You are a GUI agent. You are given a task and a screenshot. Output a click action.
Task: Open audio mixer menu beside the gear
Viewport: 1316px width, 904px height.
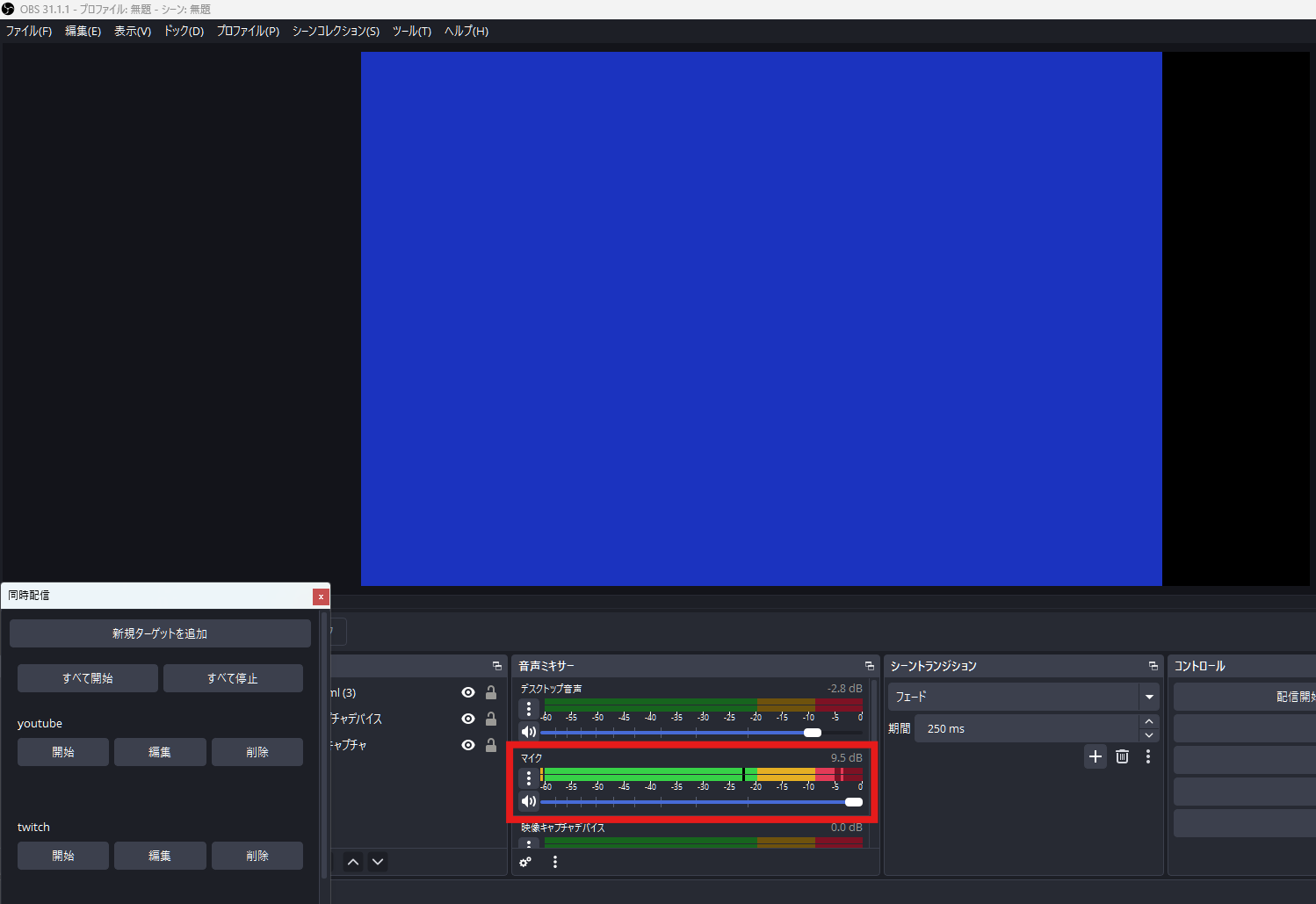tap(555, 862)
